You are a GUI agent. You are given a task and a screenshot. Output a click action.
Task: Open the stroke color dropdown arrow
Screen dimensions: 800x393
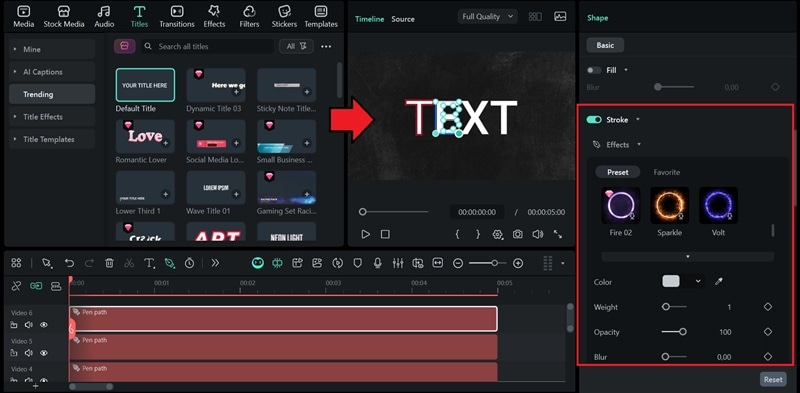tap(697, 281)
